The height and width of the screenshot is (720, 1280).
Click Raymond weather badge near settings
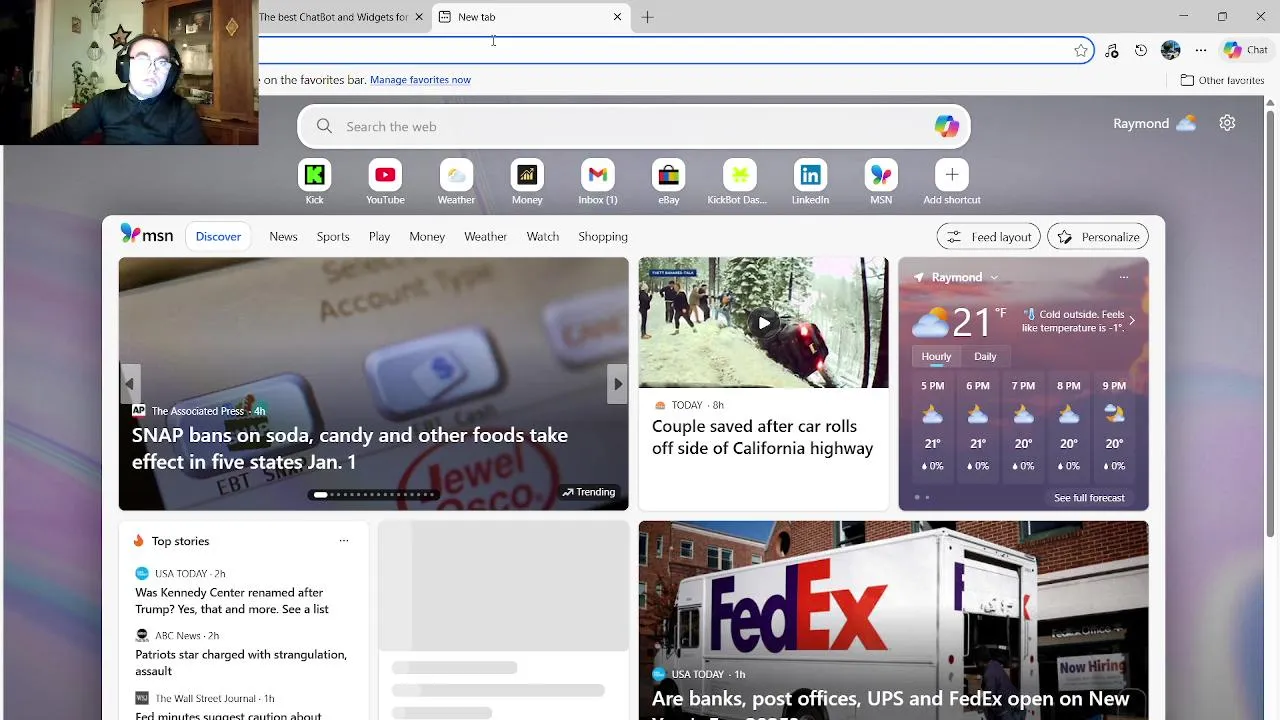pyautogui.click(x=1155, y=123)
